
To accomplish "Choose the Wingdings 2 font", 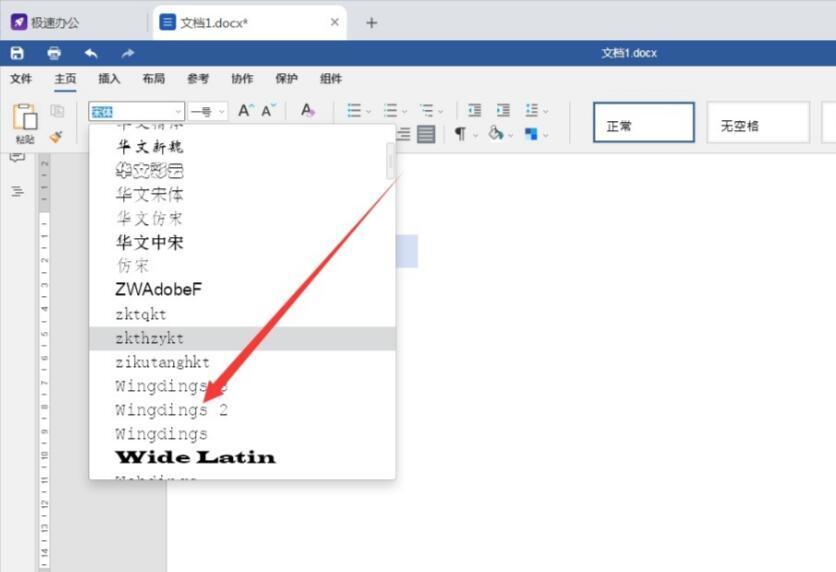I will click(172, 410).
